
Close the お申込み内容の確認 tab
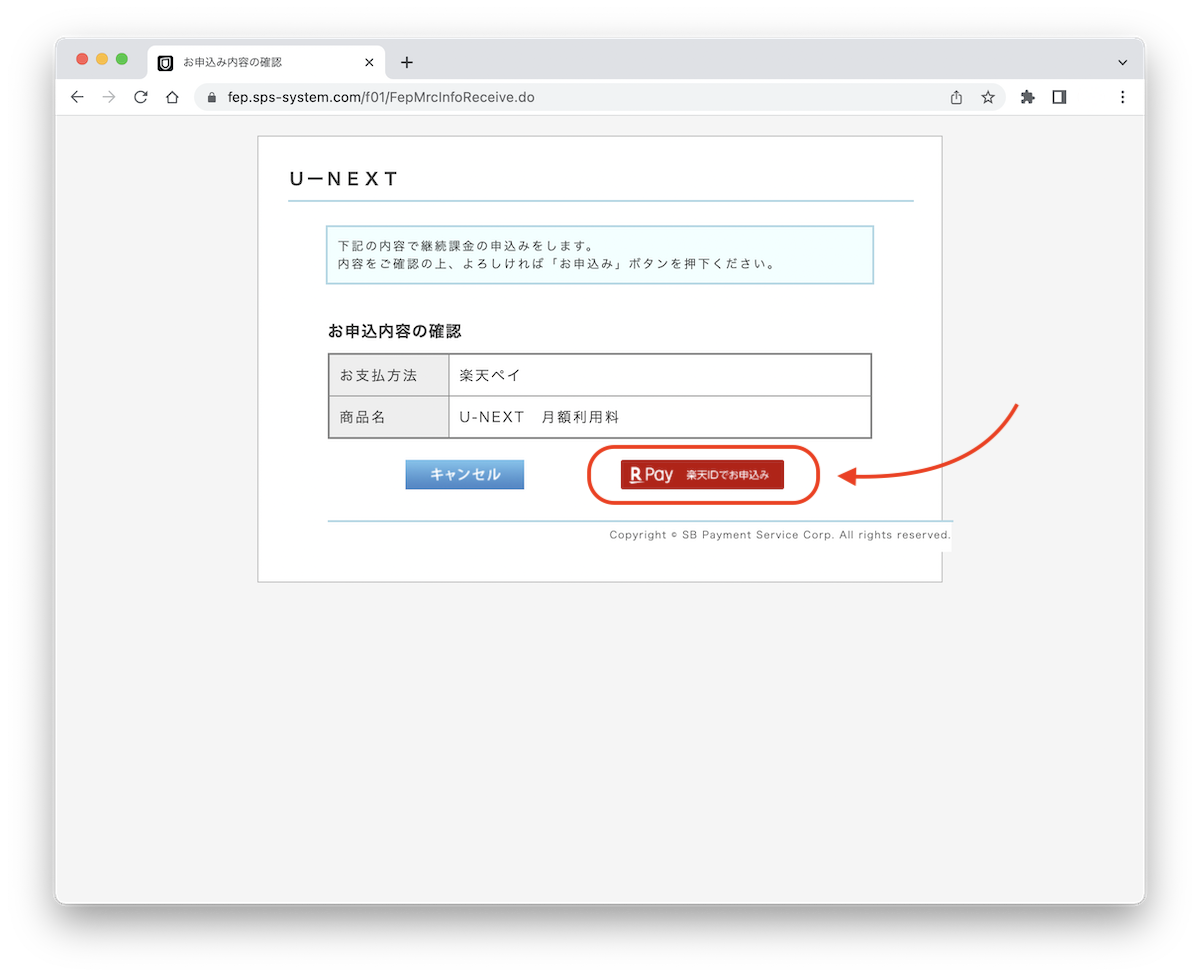369,62
